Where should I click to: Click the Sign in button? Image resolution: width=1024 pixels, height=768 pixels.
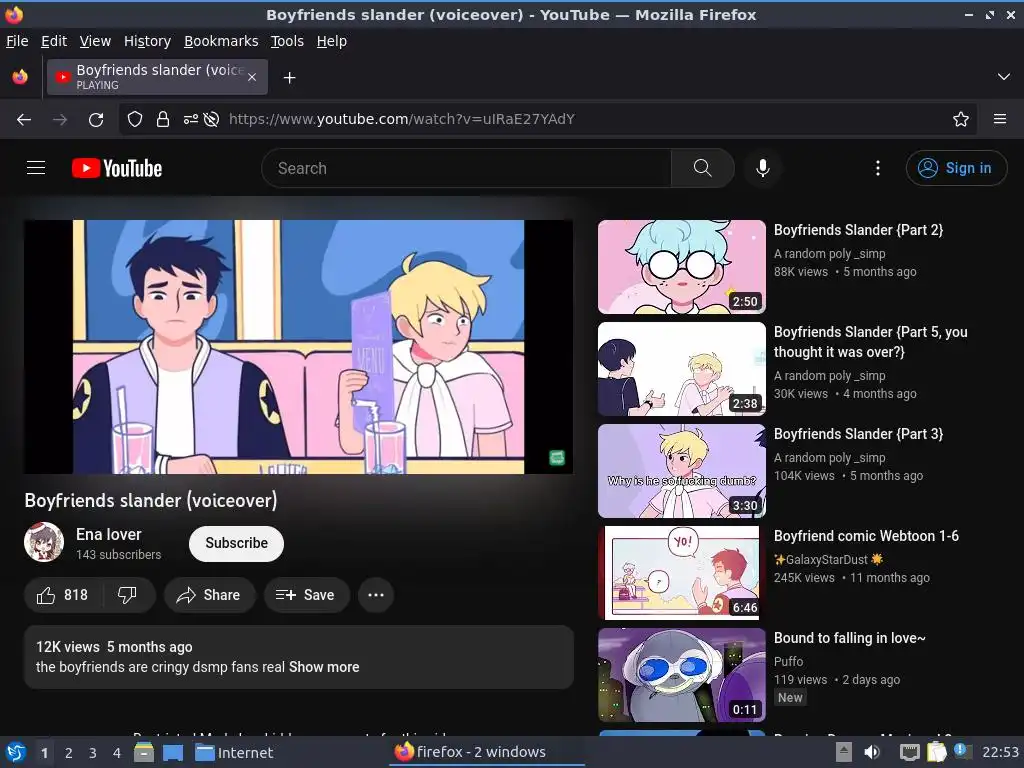tap(956, 168)
